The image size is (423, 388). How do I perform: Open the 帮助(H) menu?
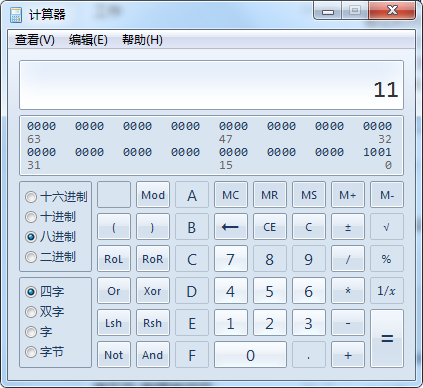(142, 40)
